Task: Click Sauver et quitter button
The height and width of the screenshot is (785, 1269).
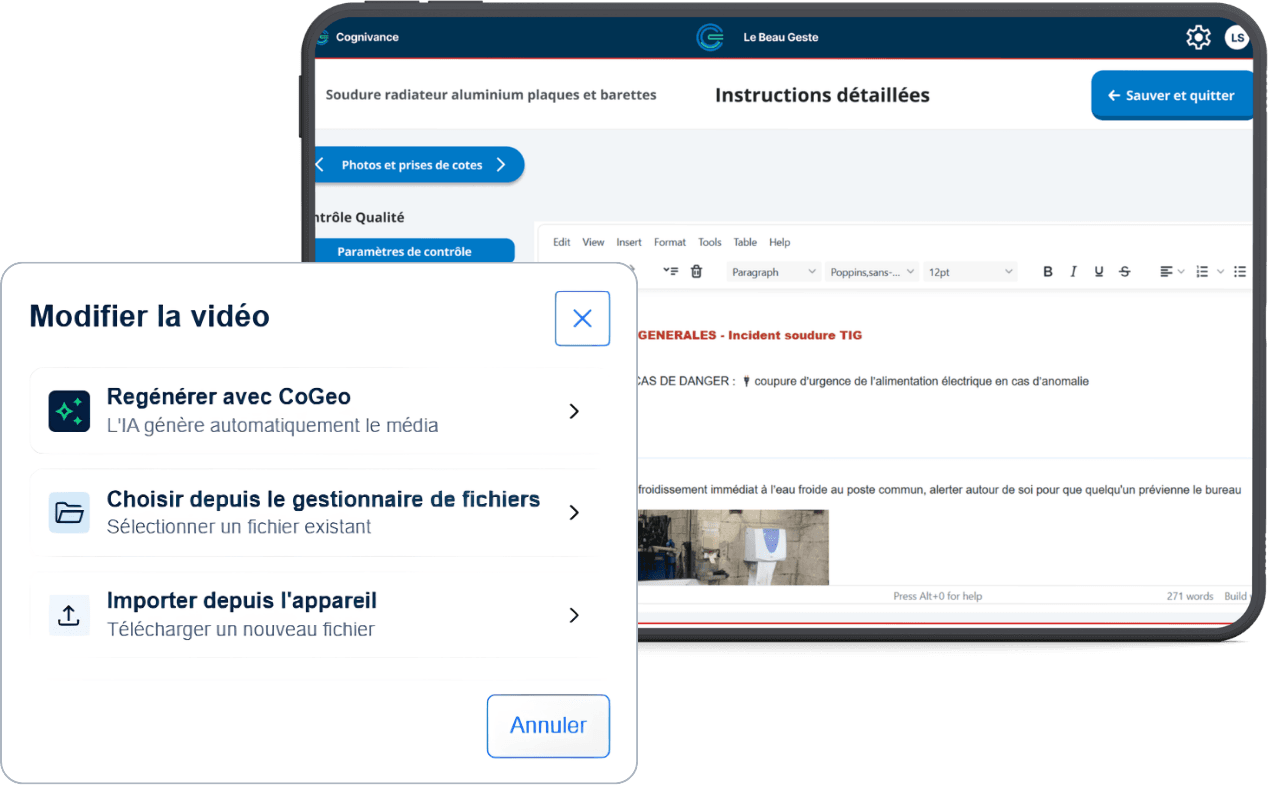Action: pyautogui.click(x=1172, y=96)
